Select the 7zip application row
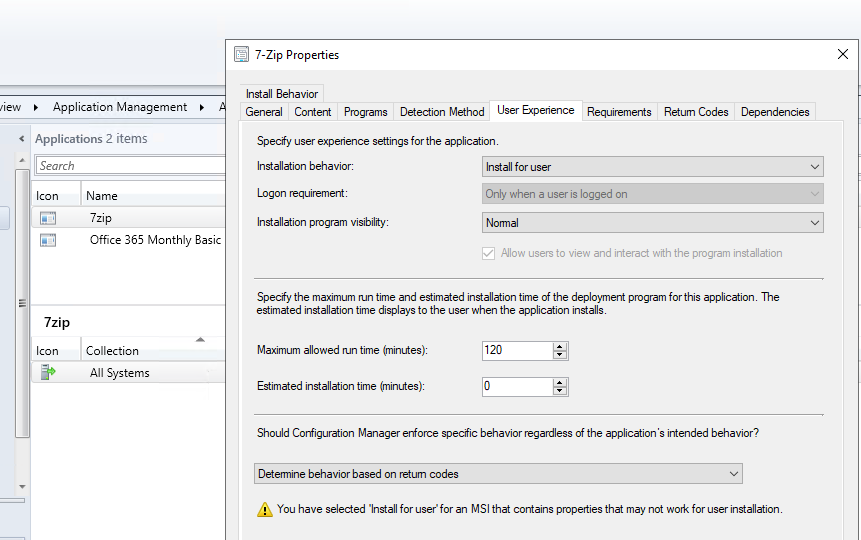The width and height of the screenshot is (861, 540). click(128, 218)
